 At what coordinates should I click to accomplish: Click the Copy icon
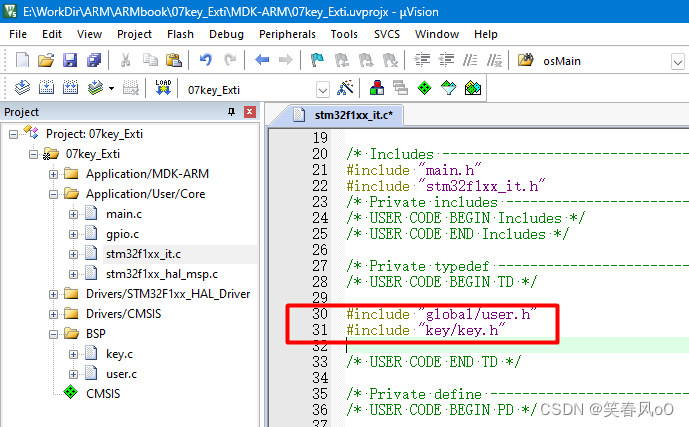150,60
